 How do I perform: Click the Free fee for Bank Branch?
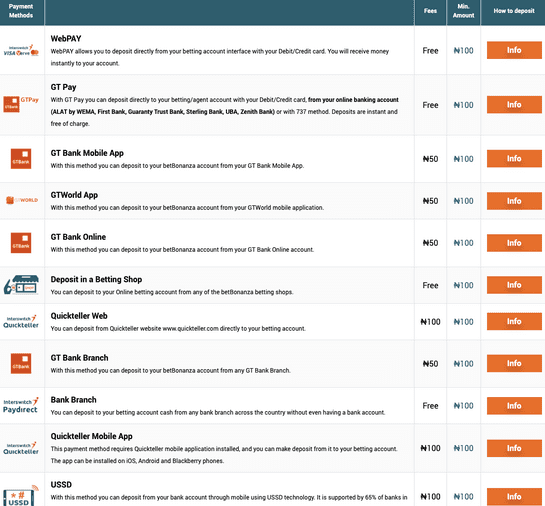430,406
